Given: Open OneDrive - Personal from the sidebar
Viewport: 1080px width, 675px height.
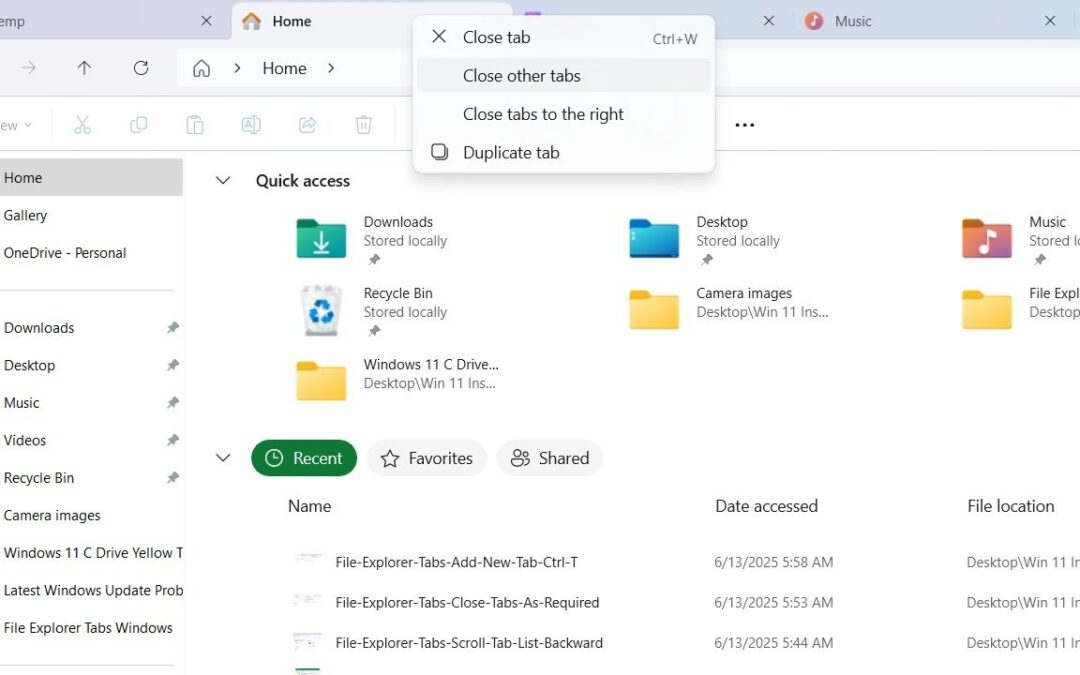Looking at the screenshot, I should 65,252.
